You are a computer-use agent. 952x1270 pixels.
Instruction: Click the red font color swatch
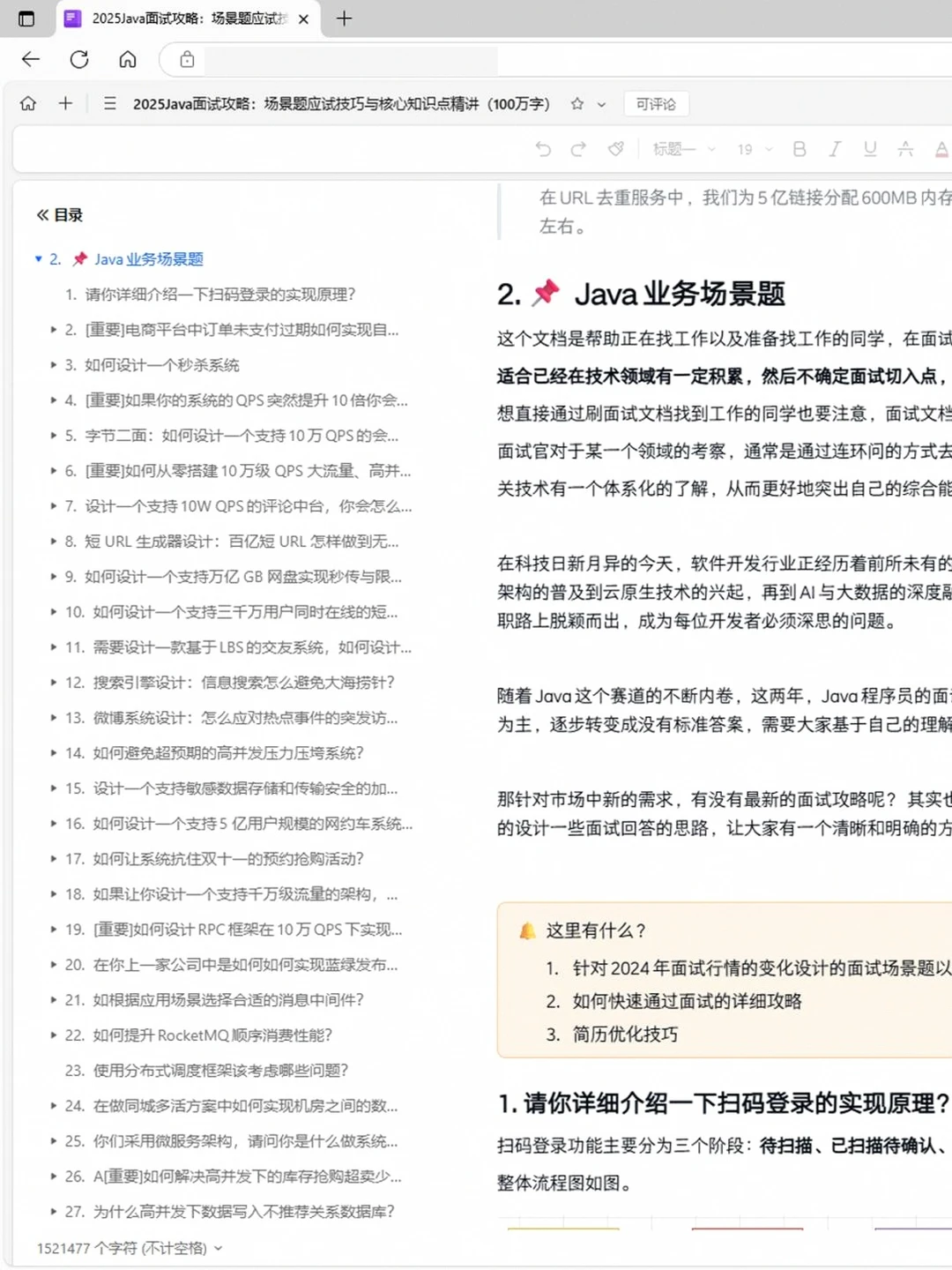(x=941, y=149)
